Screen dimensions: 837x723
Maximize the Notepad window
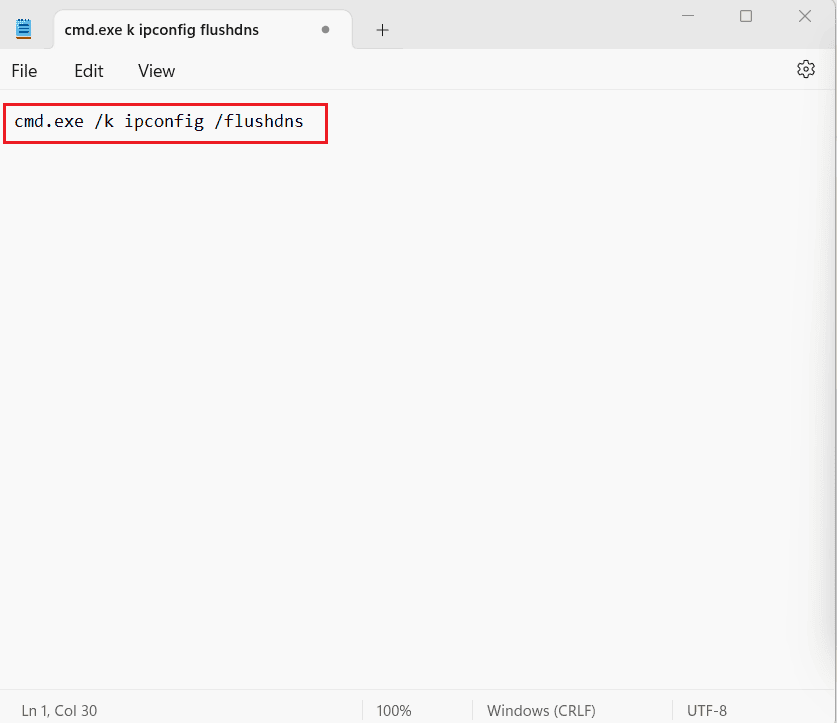[745, 17]
